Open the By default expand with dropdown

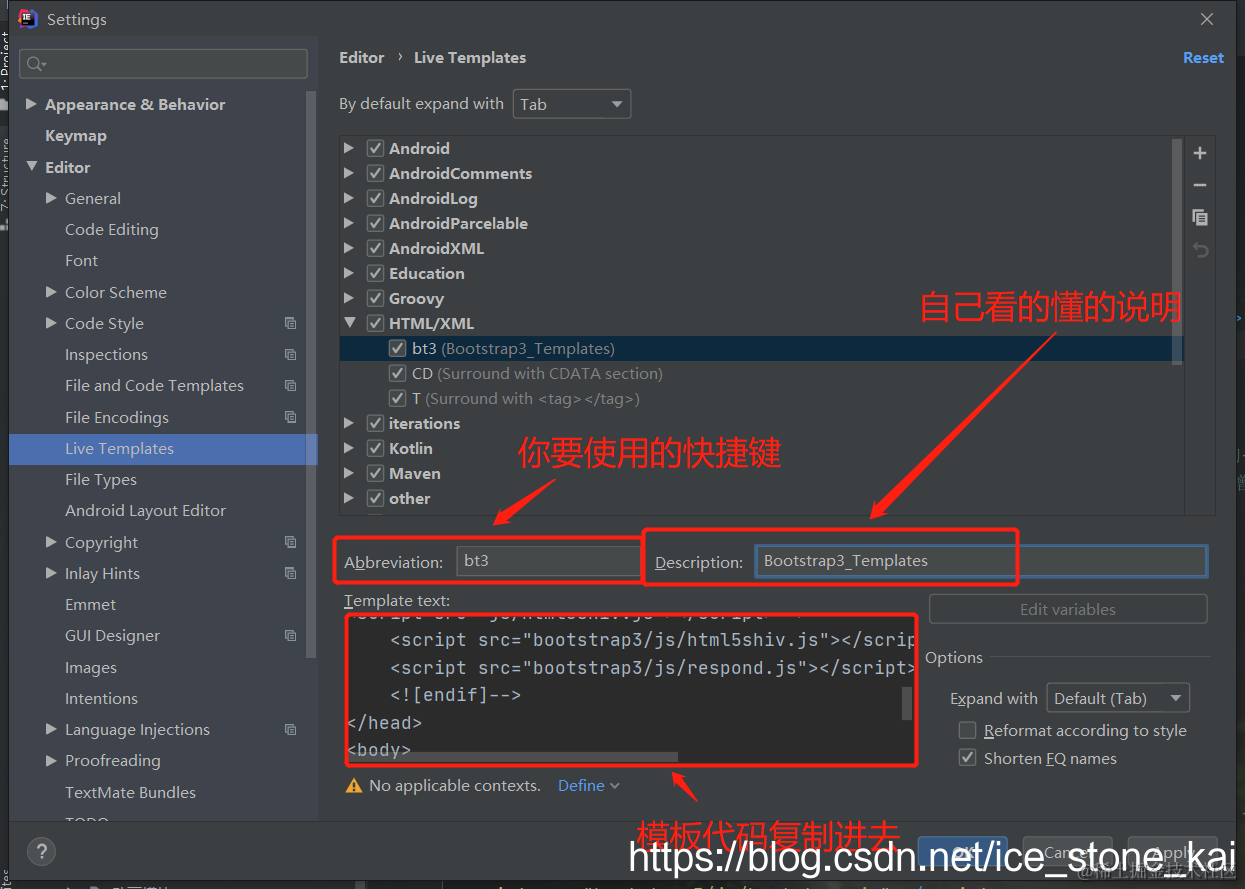click(572, 104)
